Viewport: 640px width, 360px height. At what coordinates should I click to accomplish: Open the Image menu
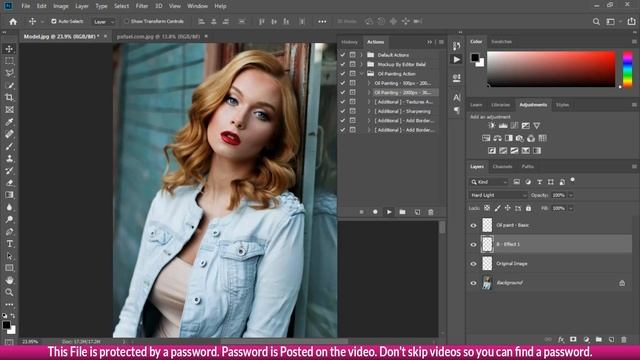(60, 6)
